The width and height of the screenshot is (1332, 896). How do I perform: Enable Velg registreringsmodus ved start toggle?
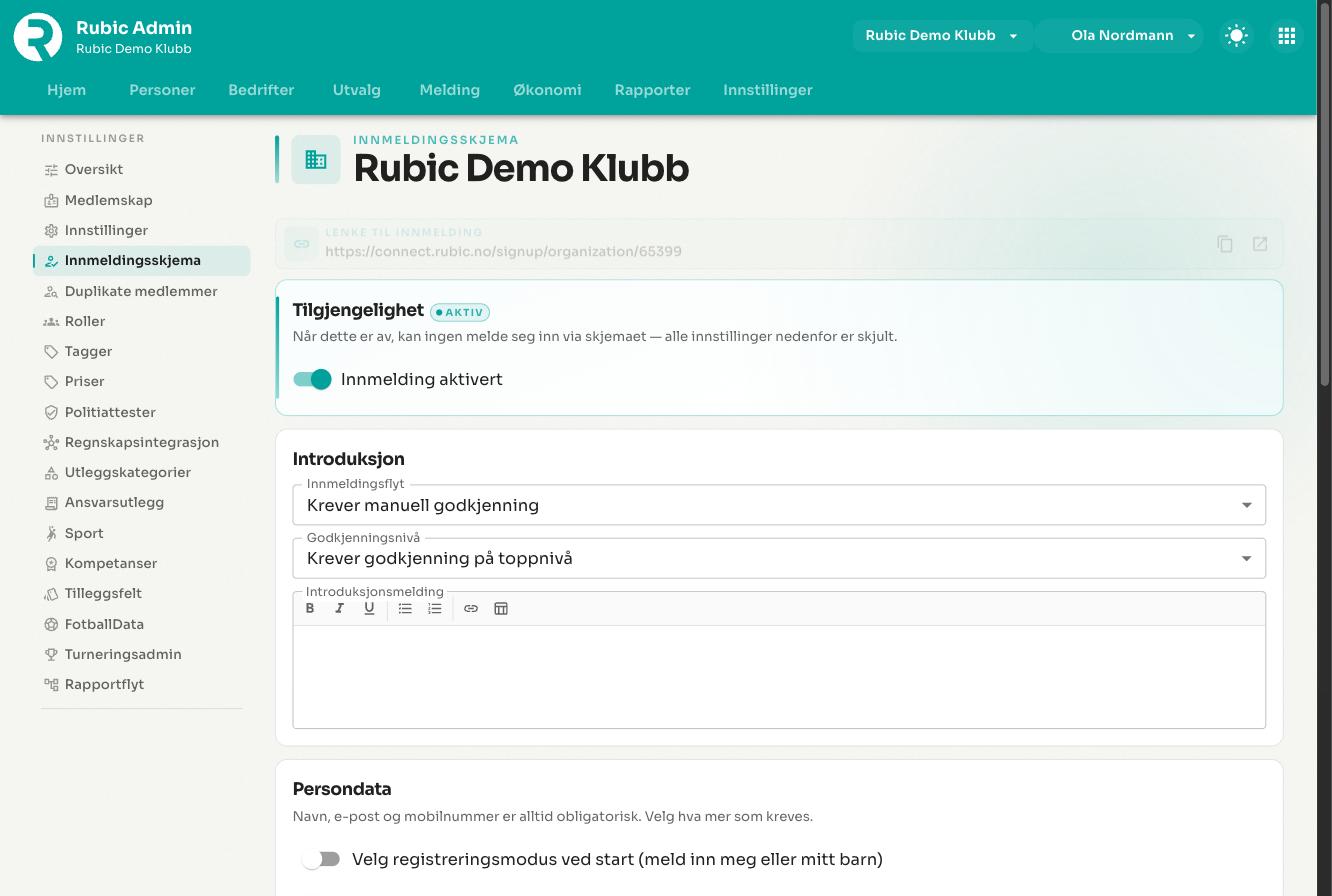321,859
